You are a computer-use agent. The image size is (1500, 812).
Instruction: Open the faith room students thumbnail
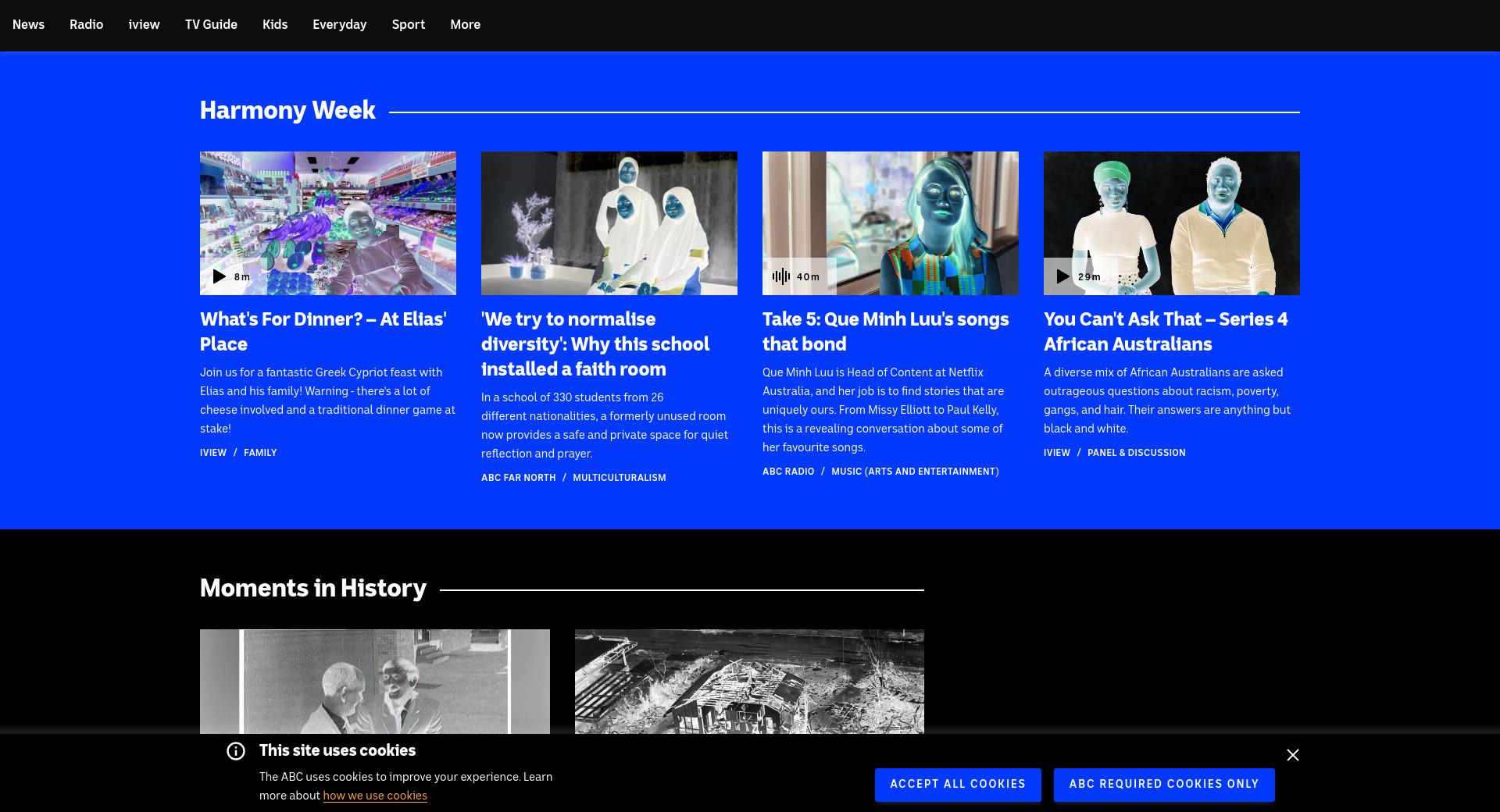click(x=609, y=223)
